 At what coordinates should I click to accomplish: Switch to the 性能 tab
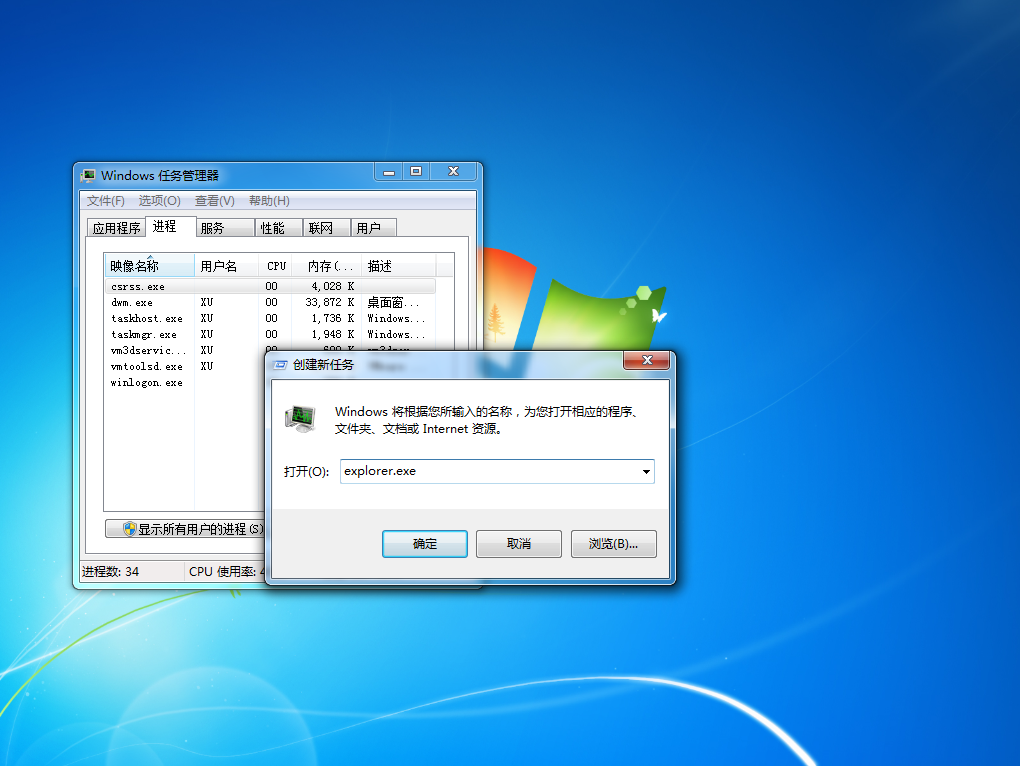[279, 228]
